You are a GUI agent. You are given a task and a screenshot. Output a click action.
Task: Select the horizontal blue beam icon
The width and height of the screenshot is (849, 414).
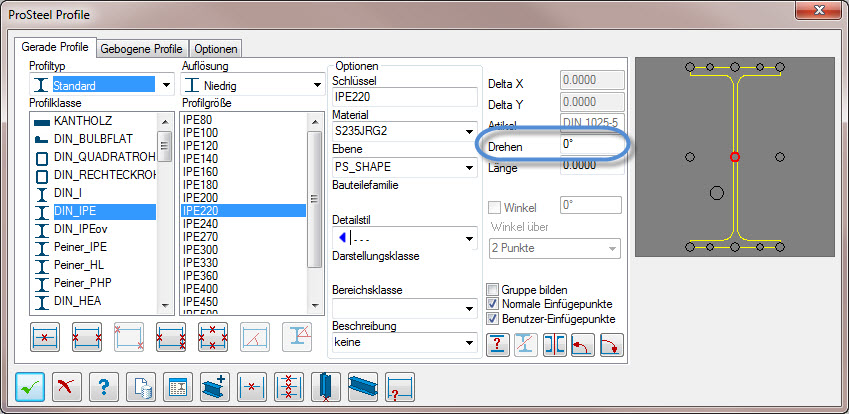pyautogui.click(x=363, y=387)
